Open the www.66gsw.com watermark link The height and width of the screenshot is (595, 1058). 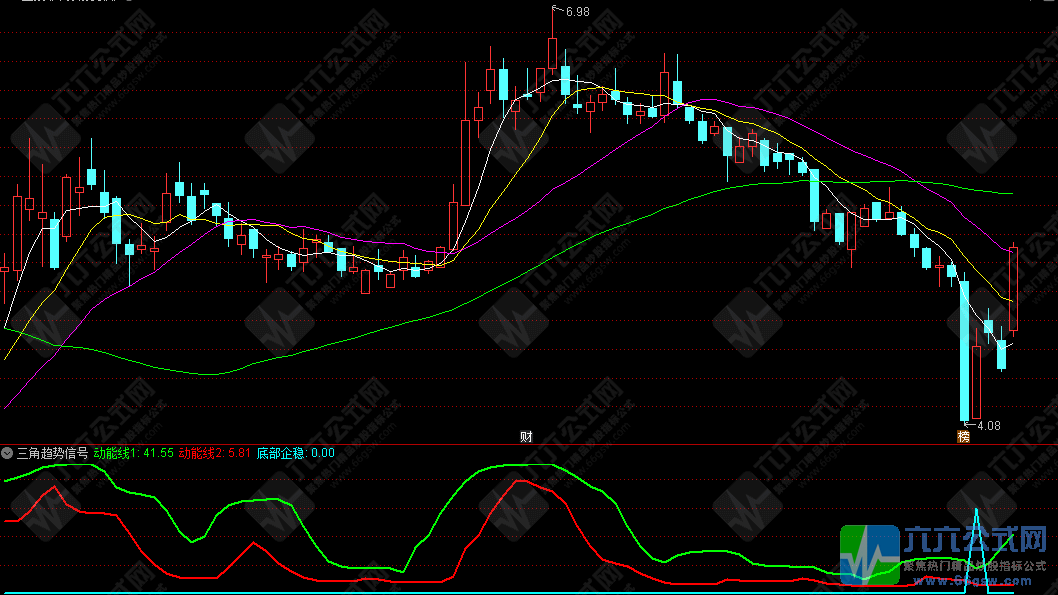[976, 580]
